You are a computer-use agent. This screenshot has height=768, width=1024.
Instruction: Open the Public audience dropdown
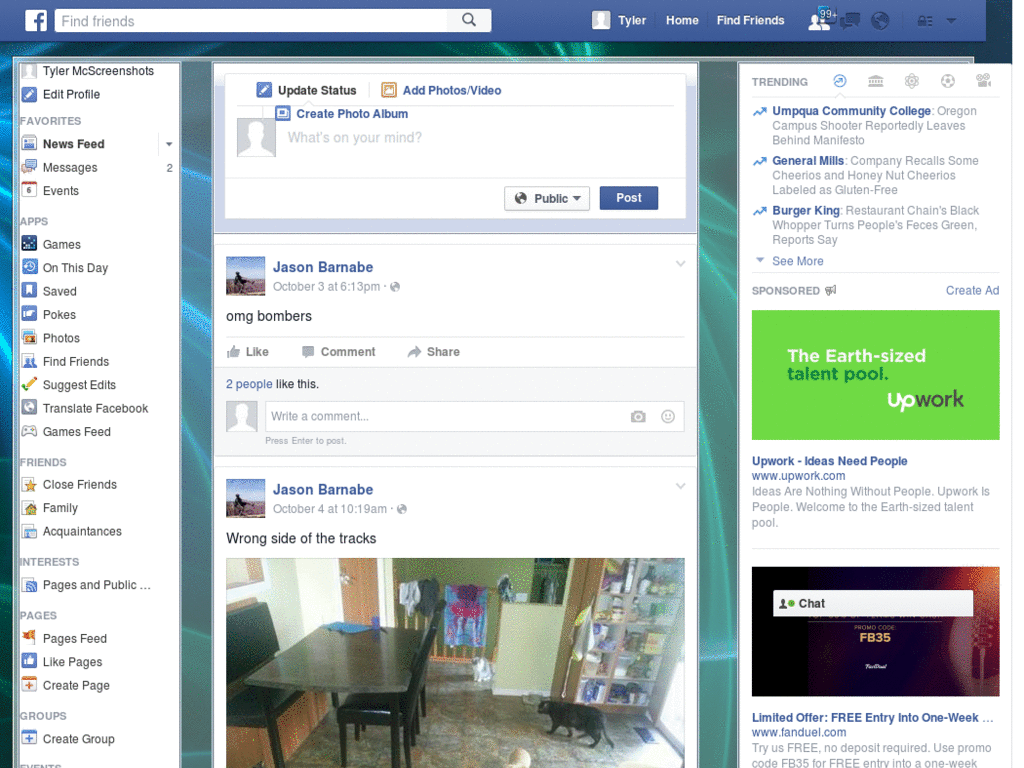click(x=547, y=199)
